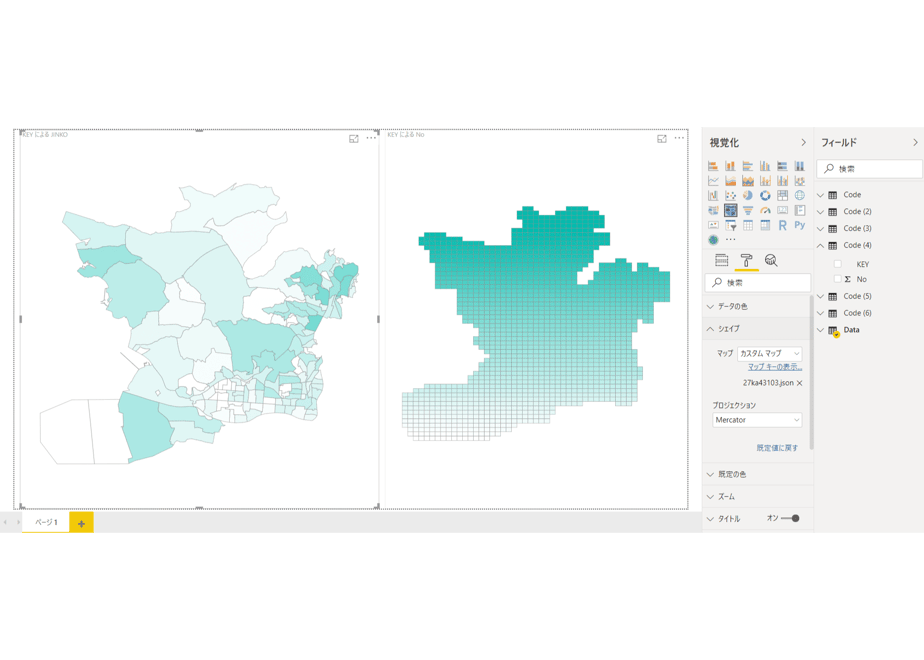Select the 100% stacked bar chart visual
Screen dimensions: 924x660
(x=783, y=166)
